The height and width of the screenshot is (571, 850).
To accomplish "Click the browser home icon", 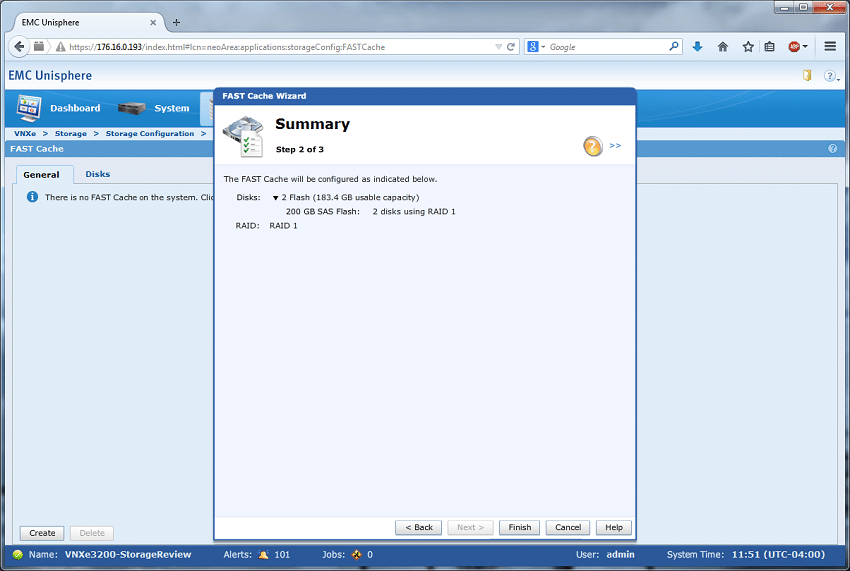I will coord(723,47).
